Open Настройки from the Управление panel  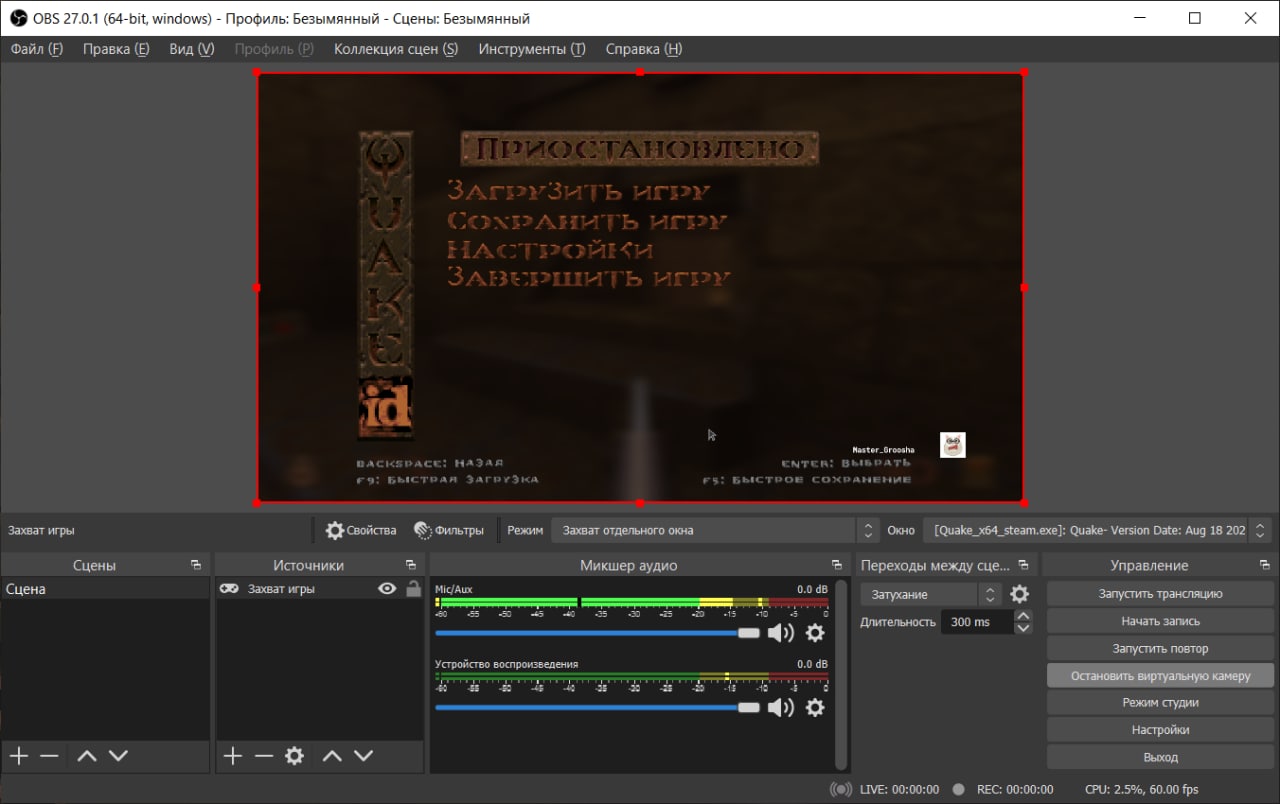pyautogui.click(x=1160, y=729)
